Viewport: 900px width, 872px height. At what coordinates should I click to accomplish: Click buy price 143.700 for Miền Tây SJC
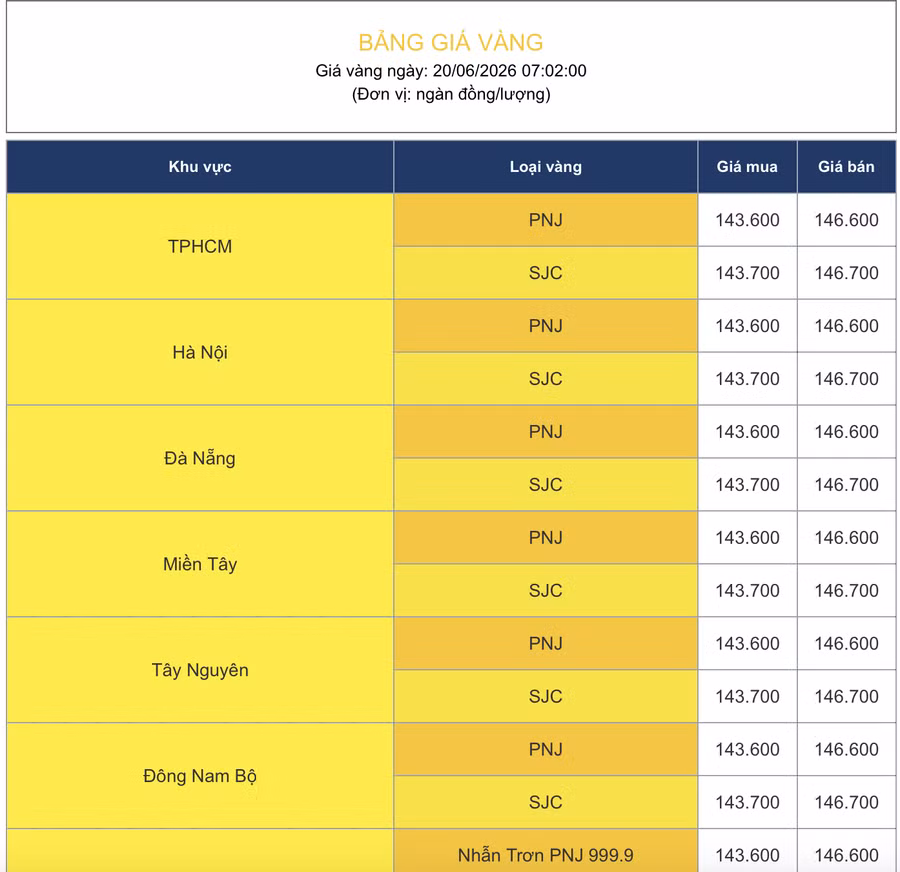(x=747, y=590)
